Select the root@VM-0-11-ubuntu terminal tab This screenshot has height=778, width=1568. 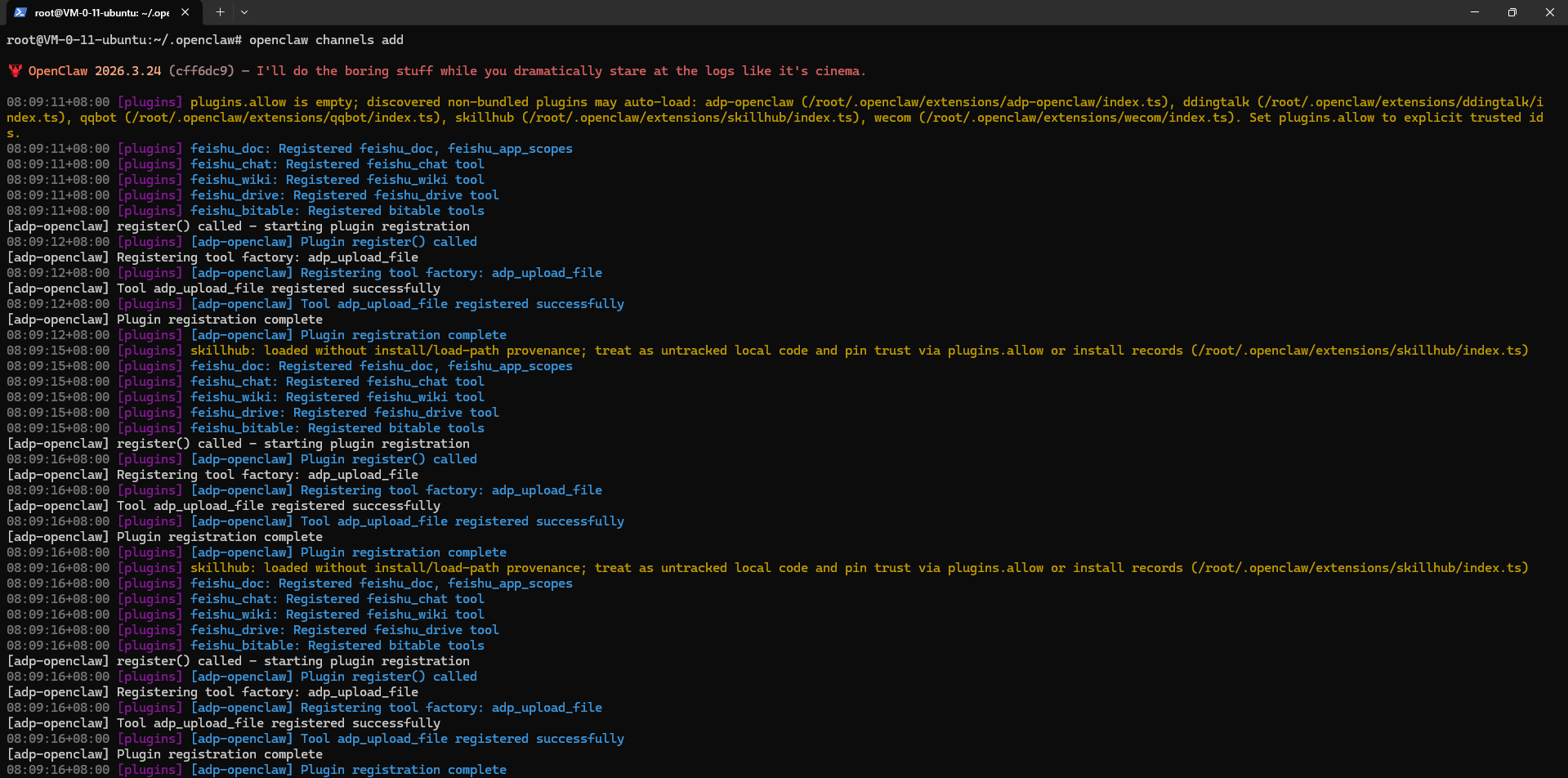point(102,12)
